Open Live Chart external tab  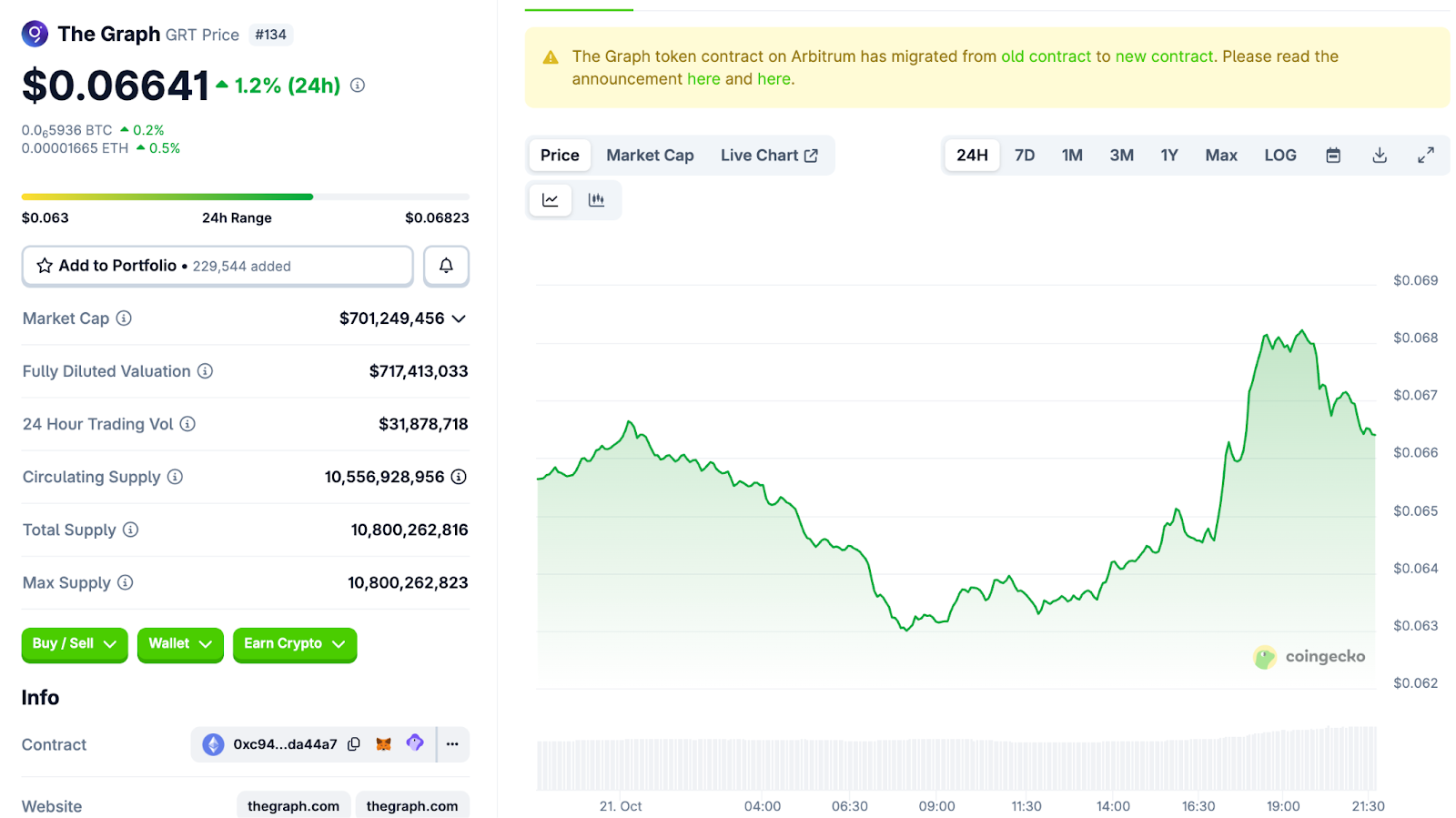click(769, 156)
